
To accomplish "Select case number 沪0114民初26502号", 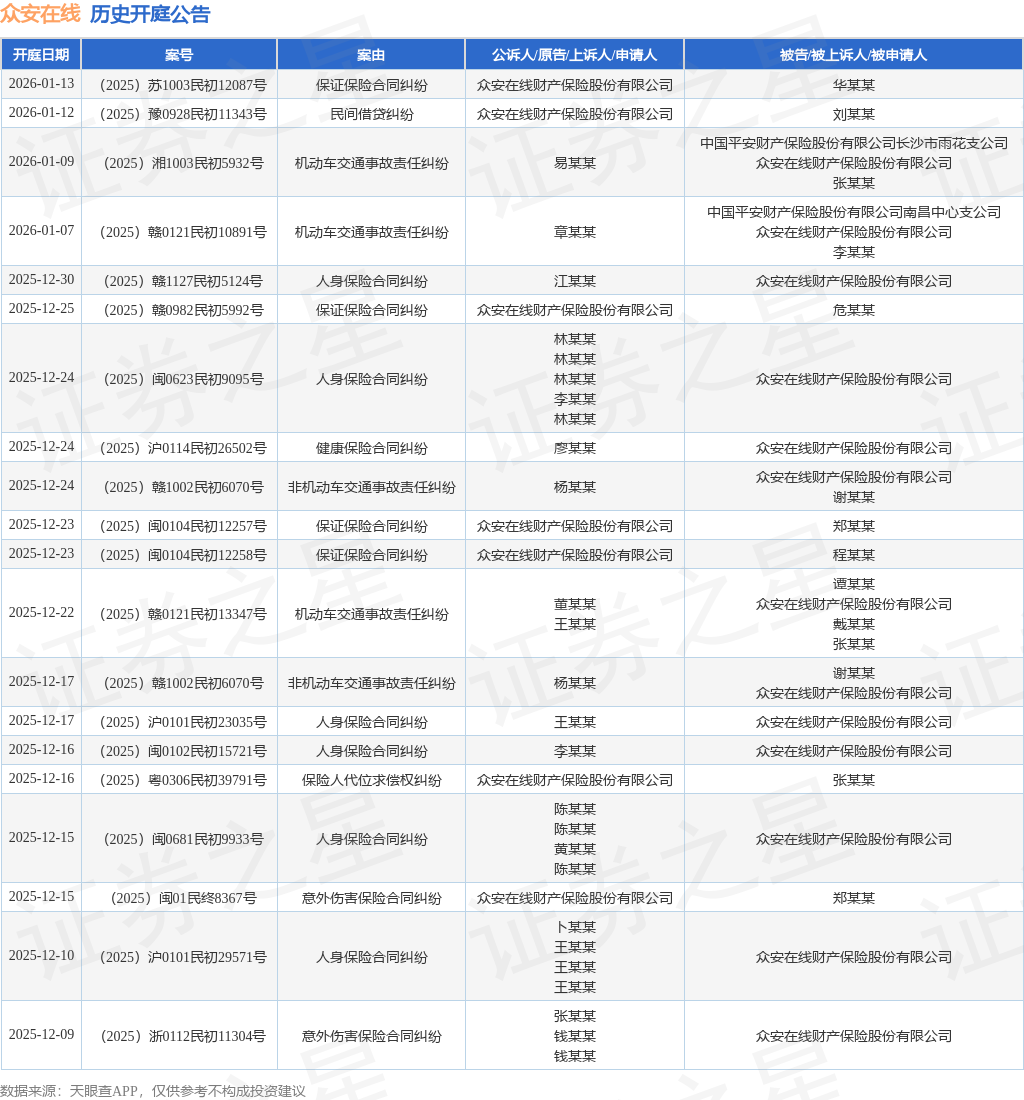I will [183, 448].
